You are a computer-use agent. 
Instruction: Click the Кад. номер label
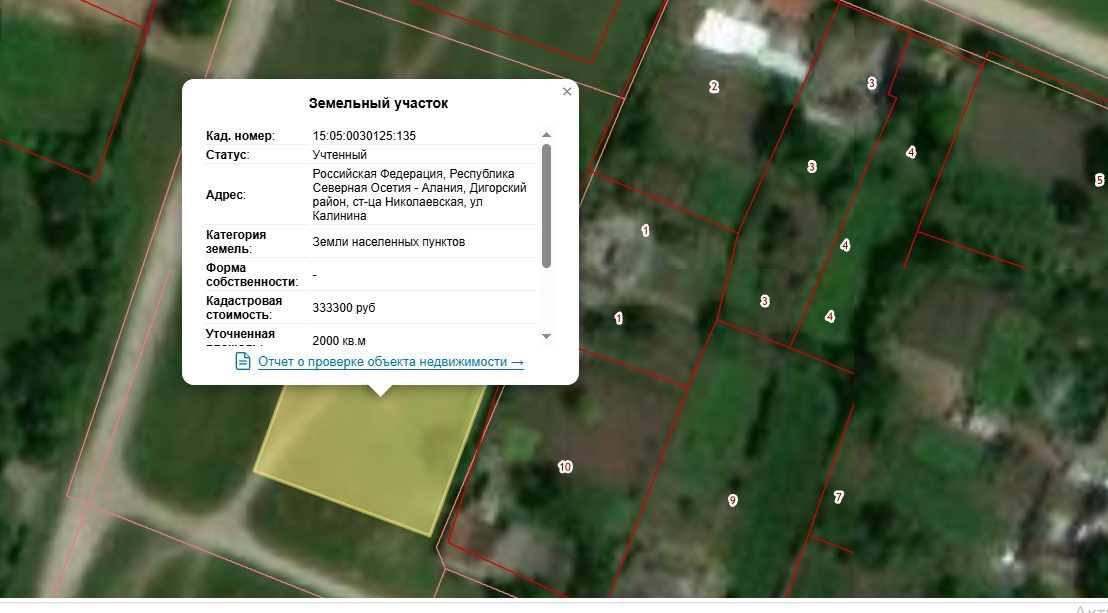pos(240,136)
